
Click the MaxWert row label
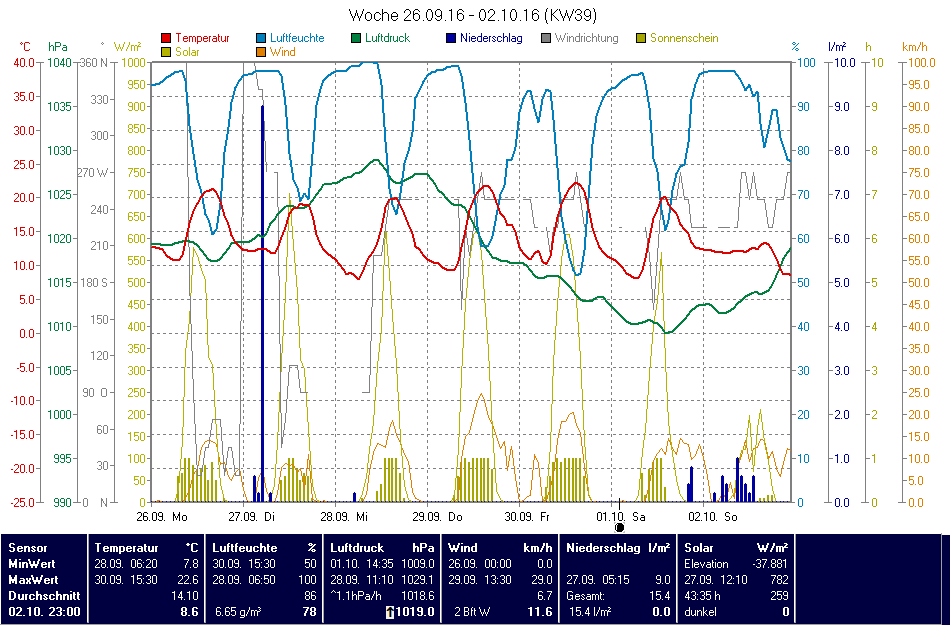(x=33, y=580)
